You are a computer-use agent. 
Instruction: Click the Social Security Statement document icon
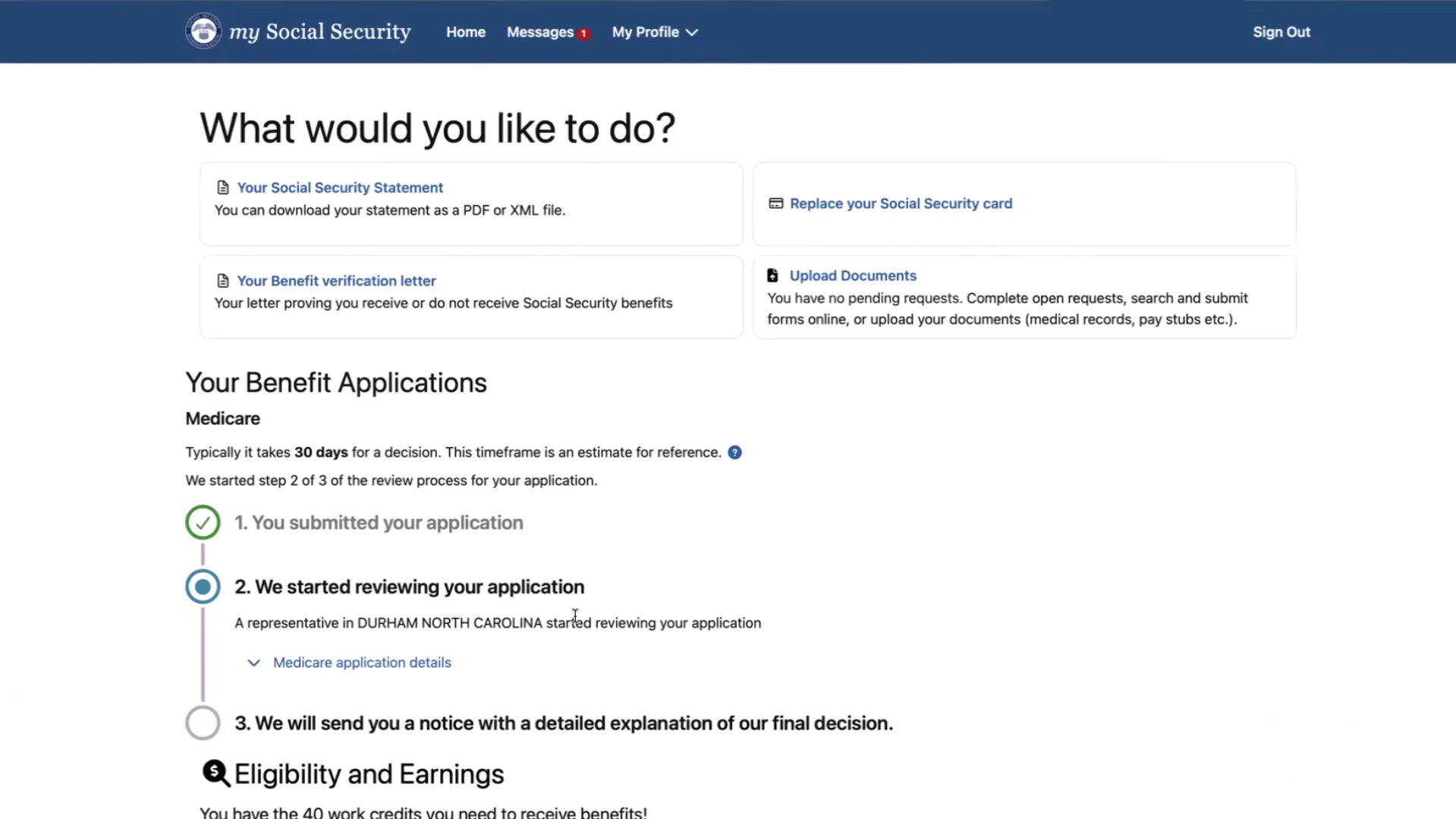[x=223, y=187]
